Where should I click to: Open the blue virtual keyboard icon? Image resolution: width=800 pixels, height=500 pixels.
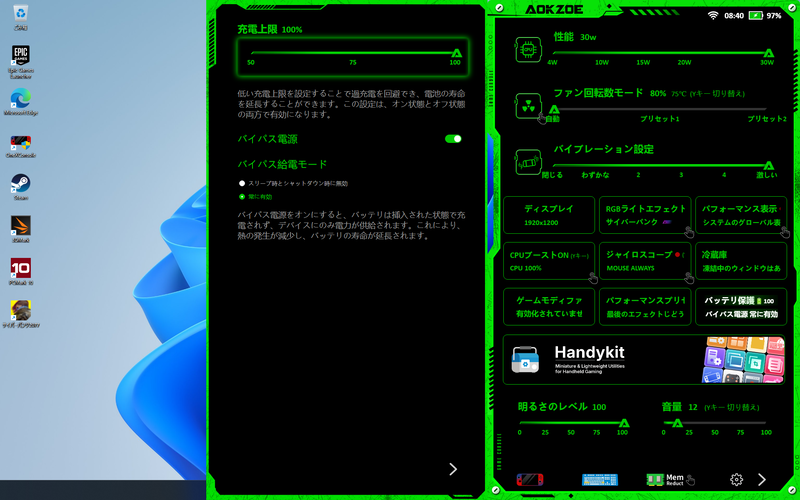(x=599, y=480)
